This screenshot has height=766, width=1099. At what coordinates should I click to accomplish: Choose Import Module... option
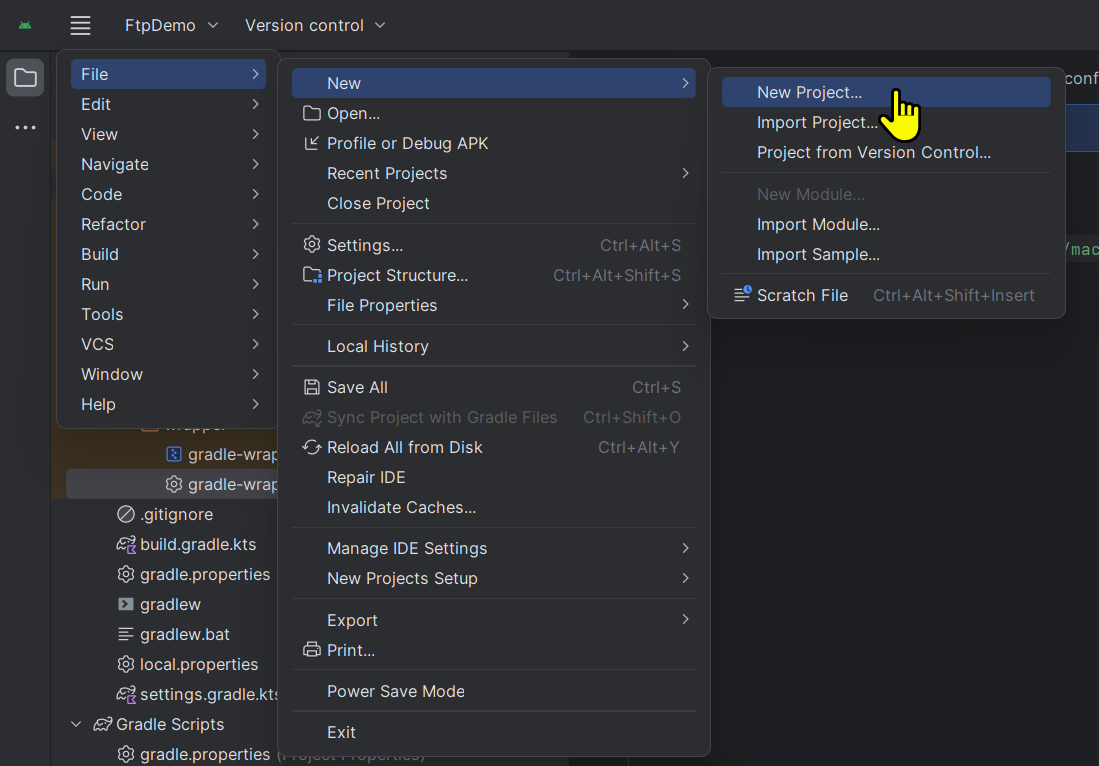[x=886, y=224]
